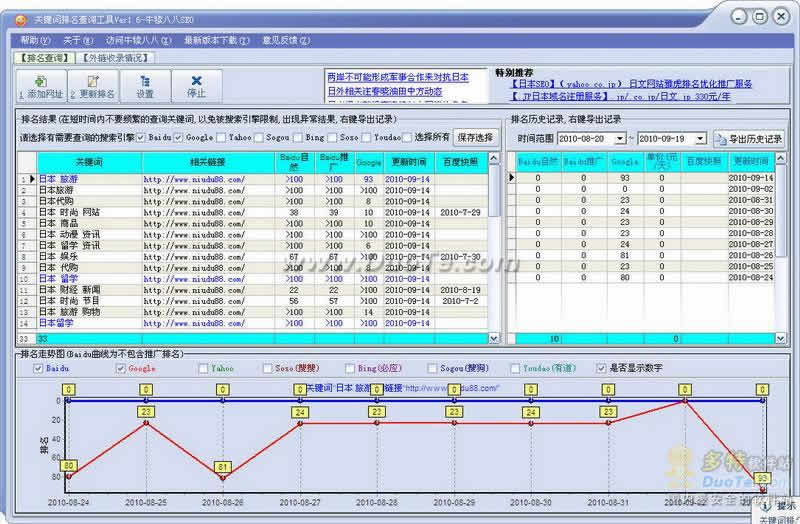
Task: Click the Update Ranking (更新排名) toolbar icon
Action: click(x=93, y=86)
